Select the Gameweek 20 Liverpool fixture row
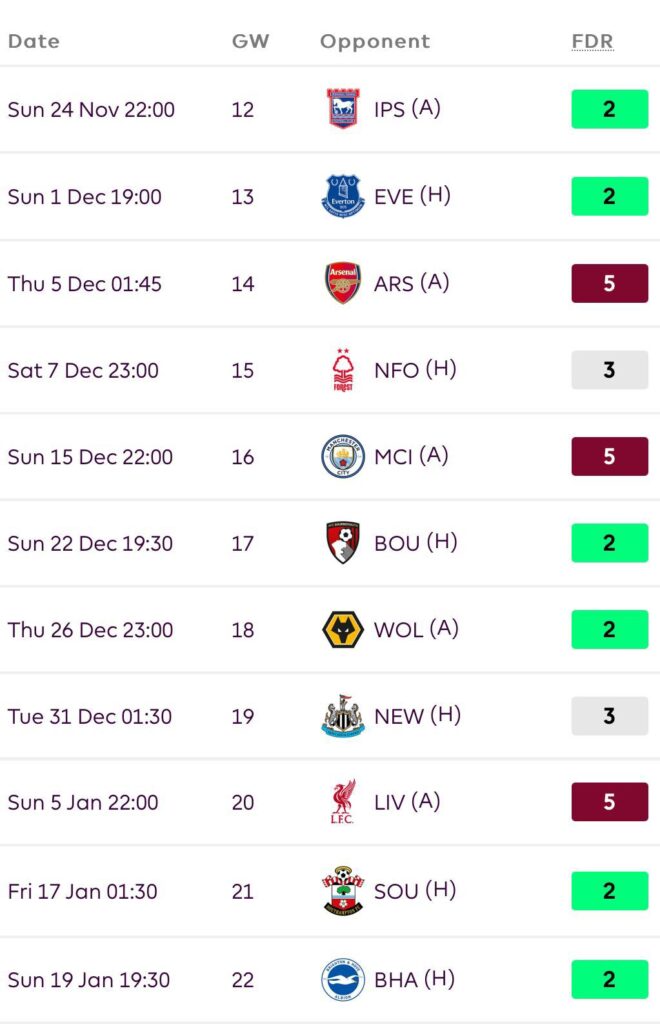Screen dimensions: 660x1024 [x=330, y=802]
